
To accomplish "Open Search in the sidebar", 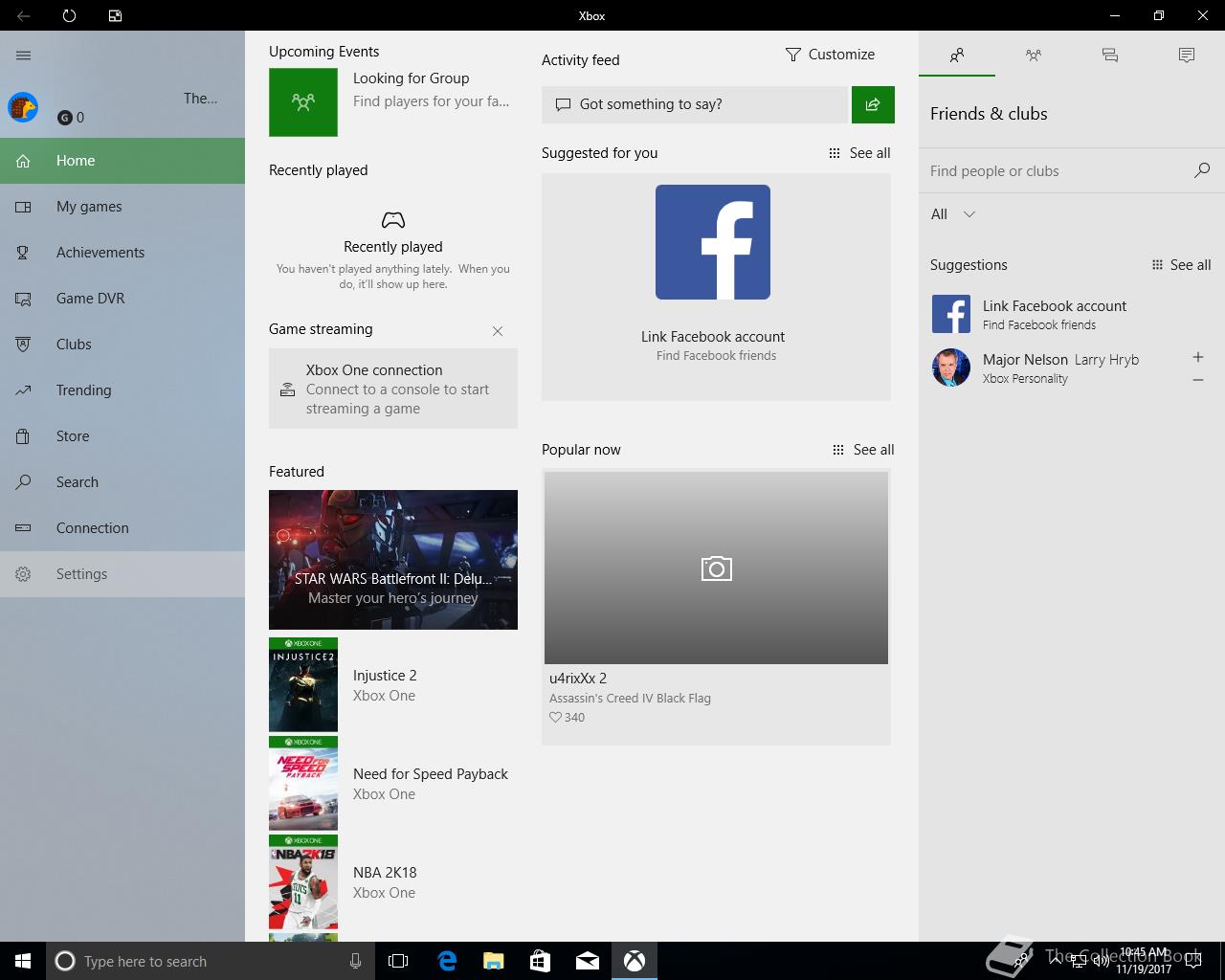I will [x=122, y=482].
